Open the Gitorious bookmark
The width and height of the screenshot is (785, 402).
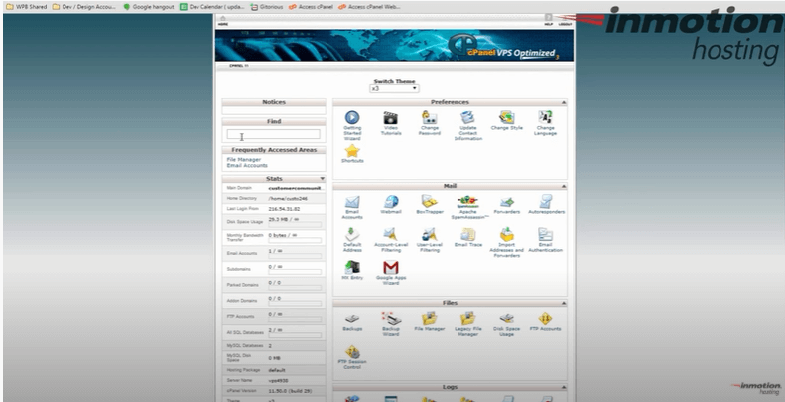pos(267,7)
